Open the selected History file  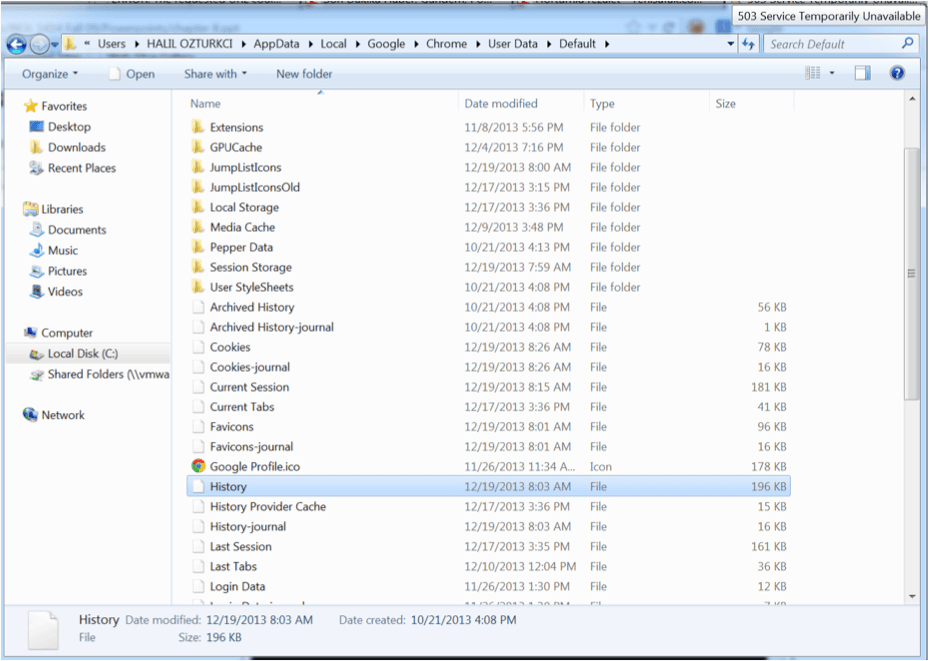[x=228, y=486]
